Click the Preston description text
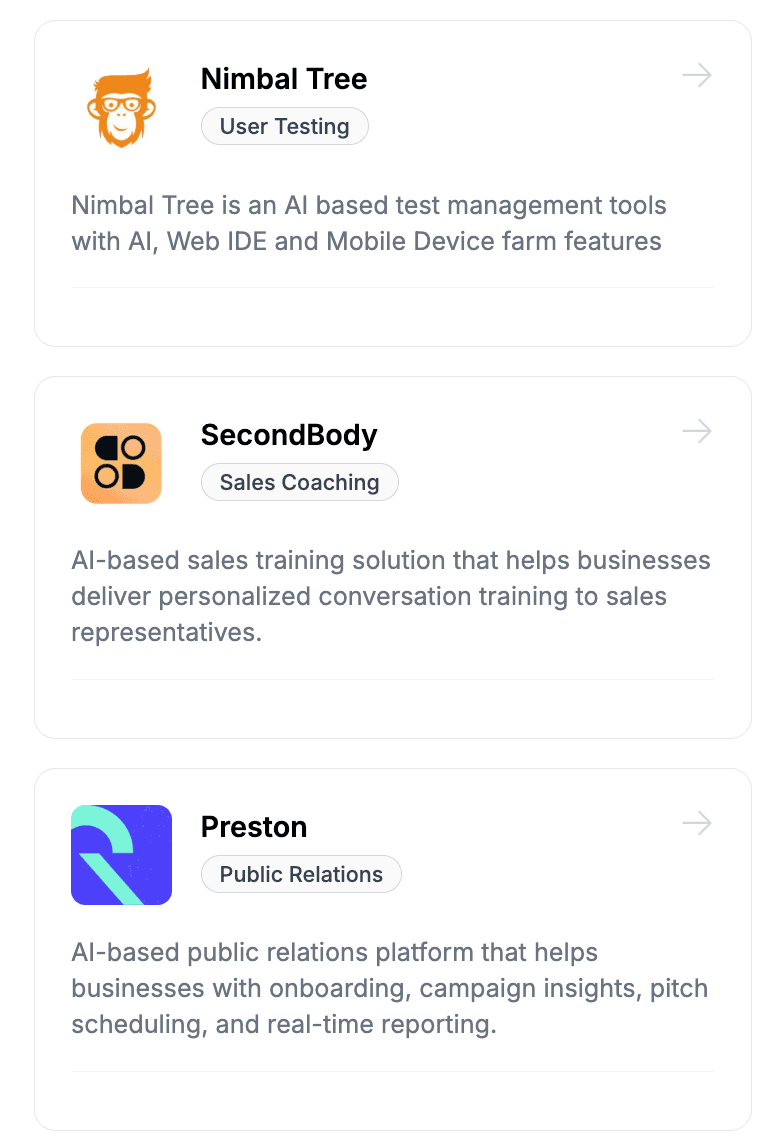Image resolution: width=778 pixels, height=1148 pixels. coord(390,988)
